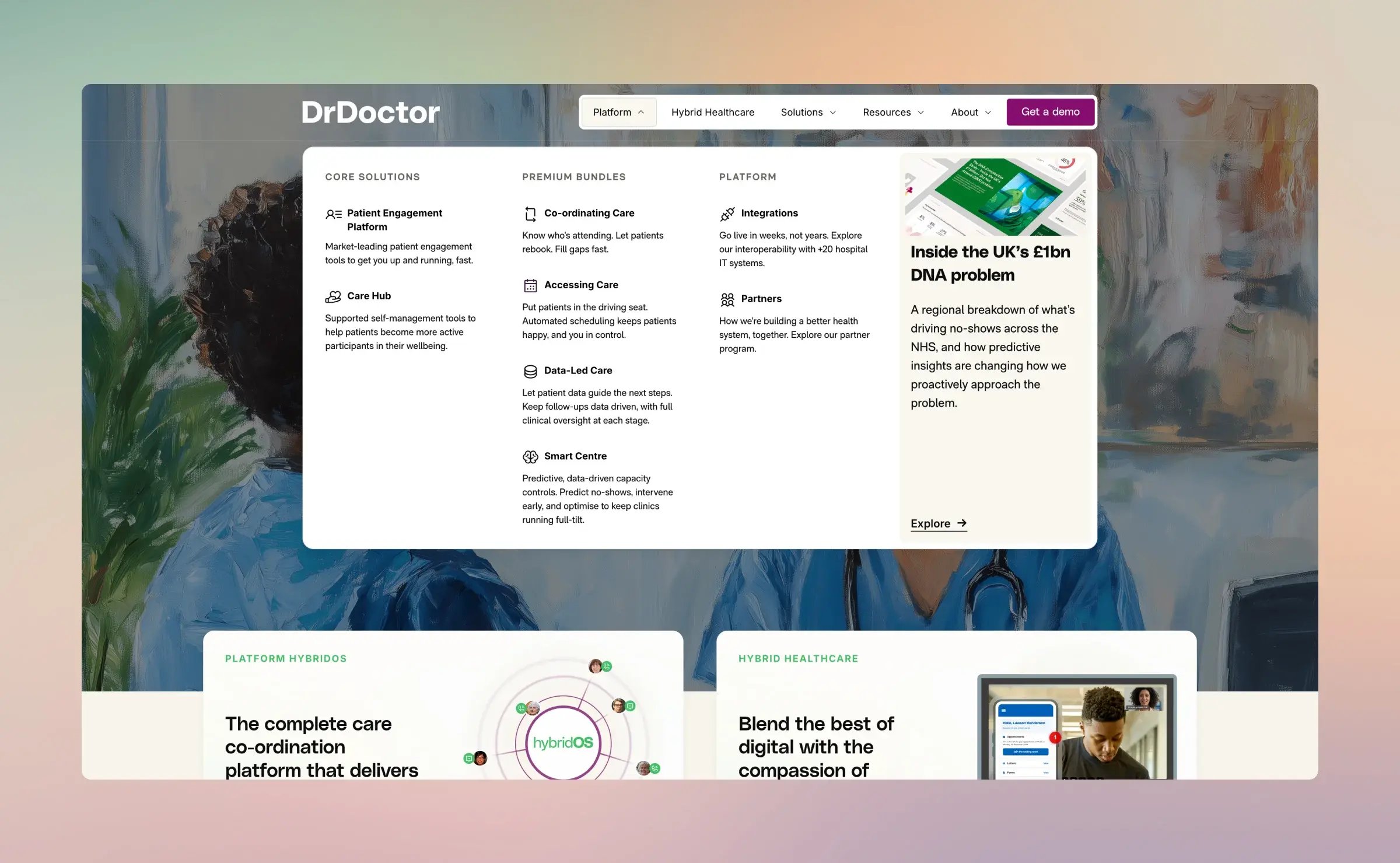Navigate to Hybrid Healthcare menu item

713,112
